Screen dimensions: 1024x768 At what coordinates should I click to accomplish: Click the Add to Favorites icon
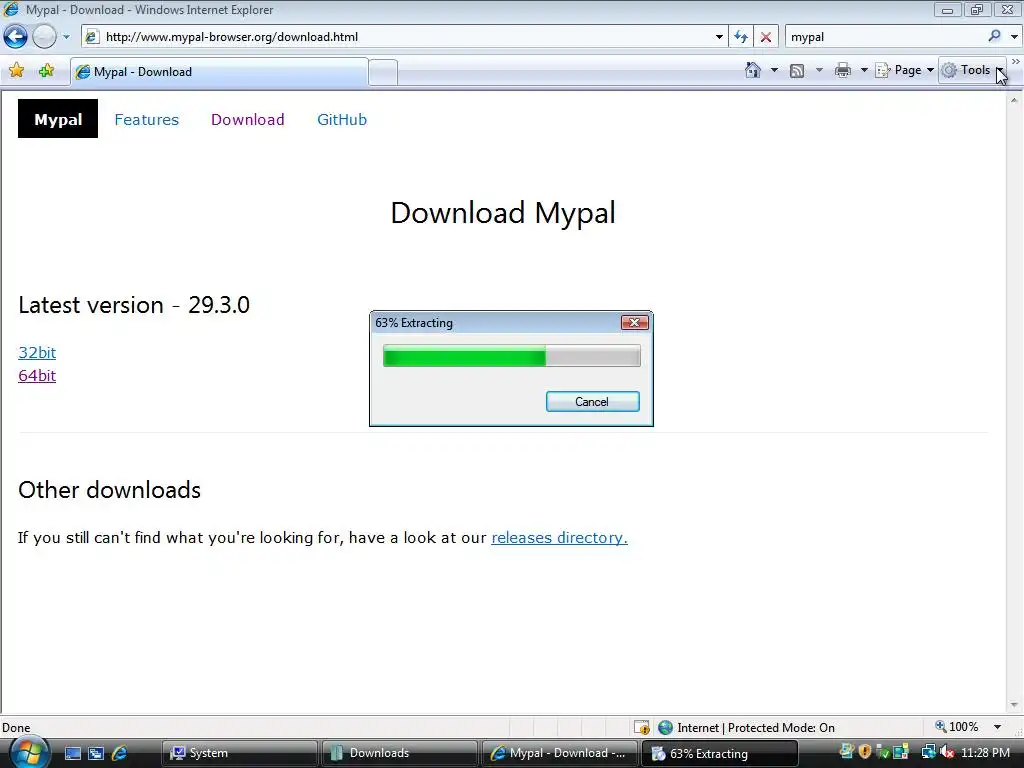tap(46, 71)
